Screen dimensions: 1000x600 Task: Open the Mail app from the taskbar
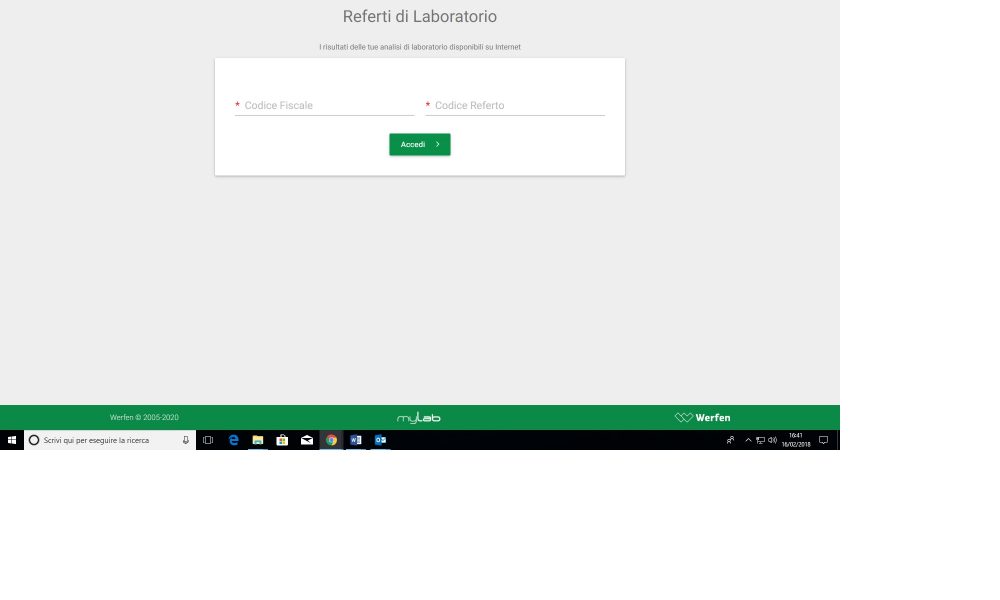pos(306,440)
